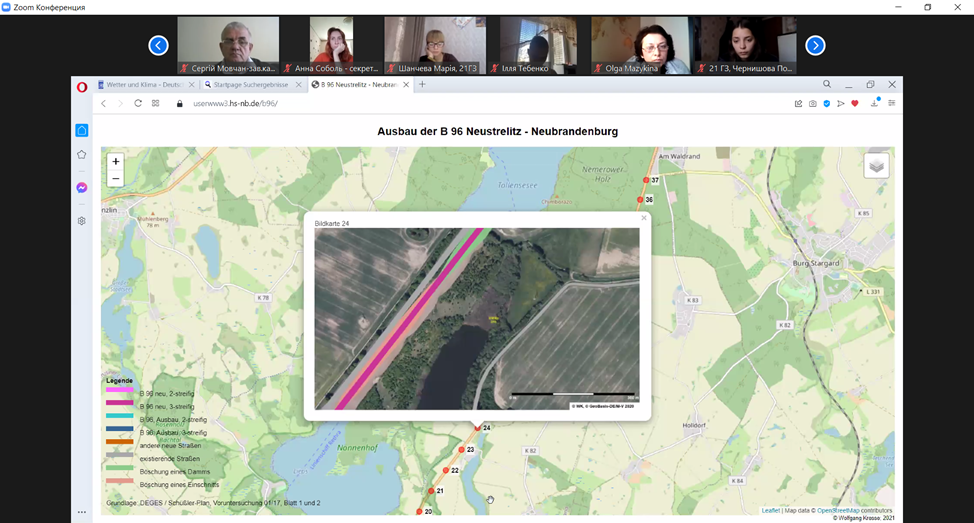This screenshot has height=523, width=974.
Task: Close the Wetter und Klima tab
Action: (x=191, y=84)
